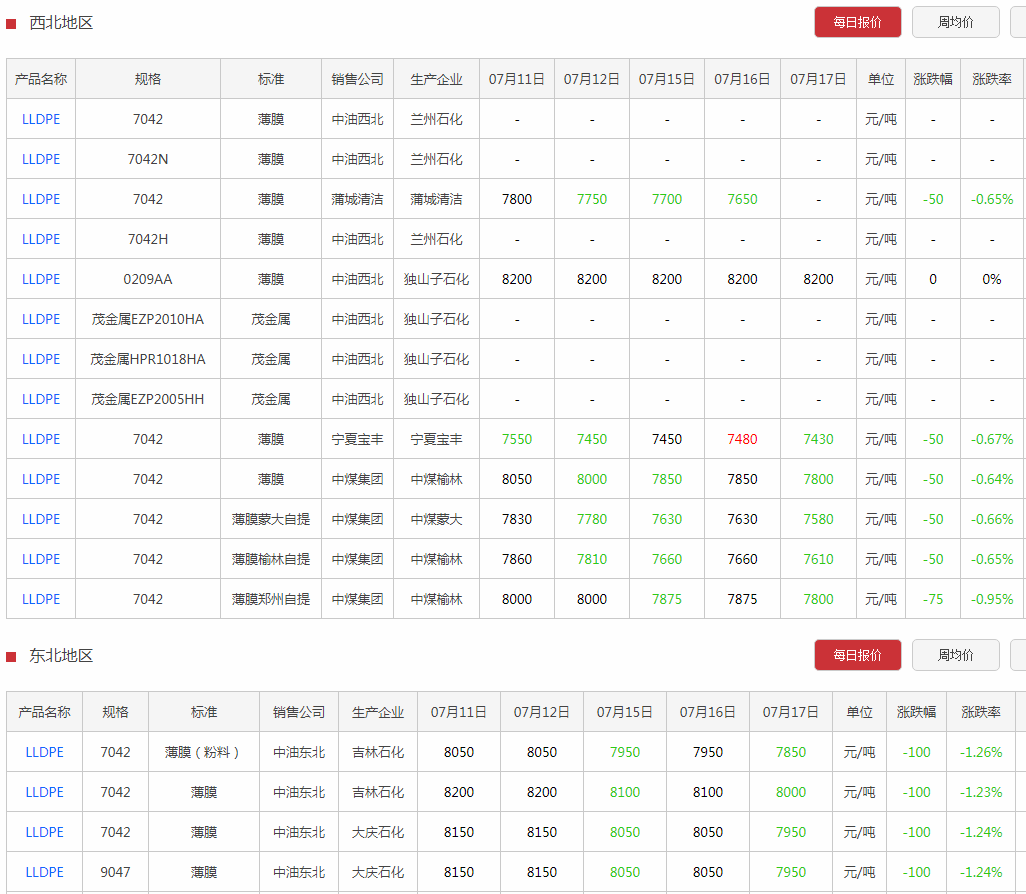1026x894 pixels.
Task: Click the 0% change rate cell
Action: click(992, 279)
